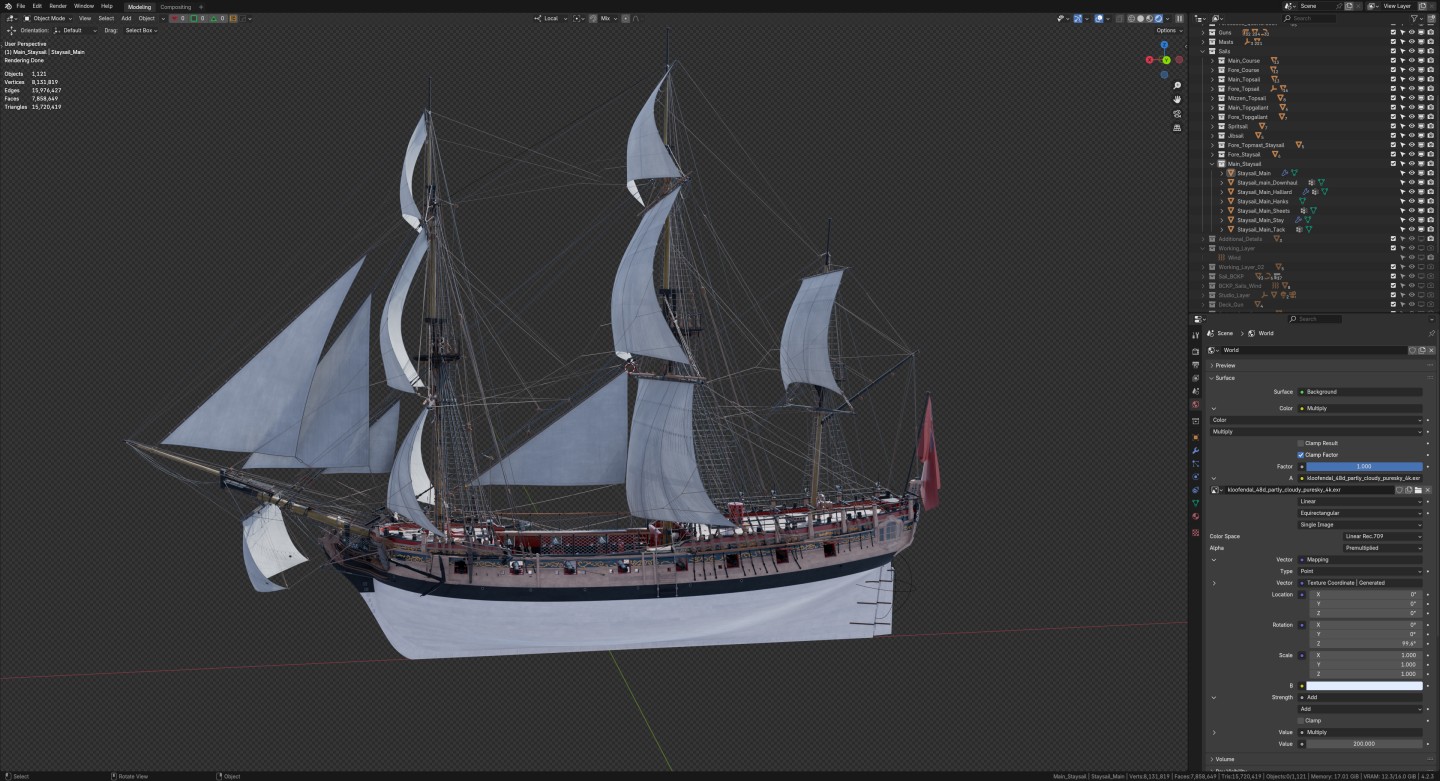
Task: Click the outliner filter funnel icon
Action: click(x=1415, y=18)
